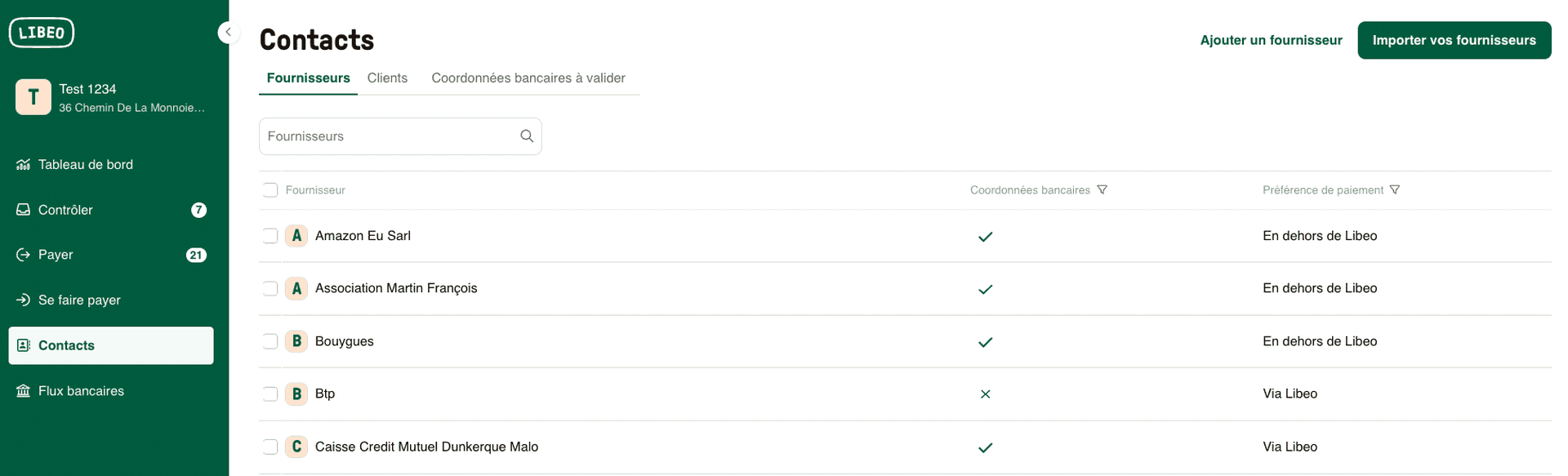
Task: Check the Btp row checkbox
Action: (269, 394)
